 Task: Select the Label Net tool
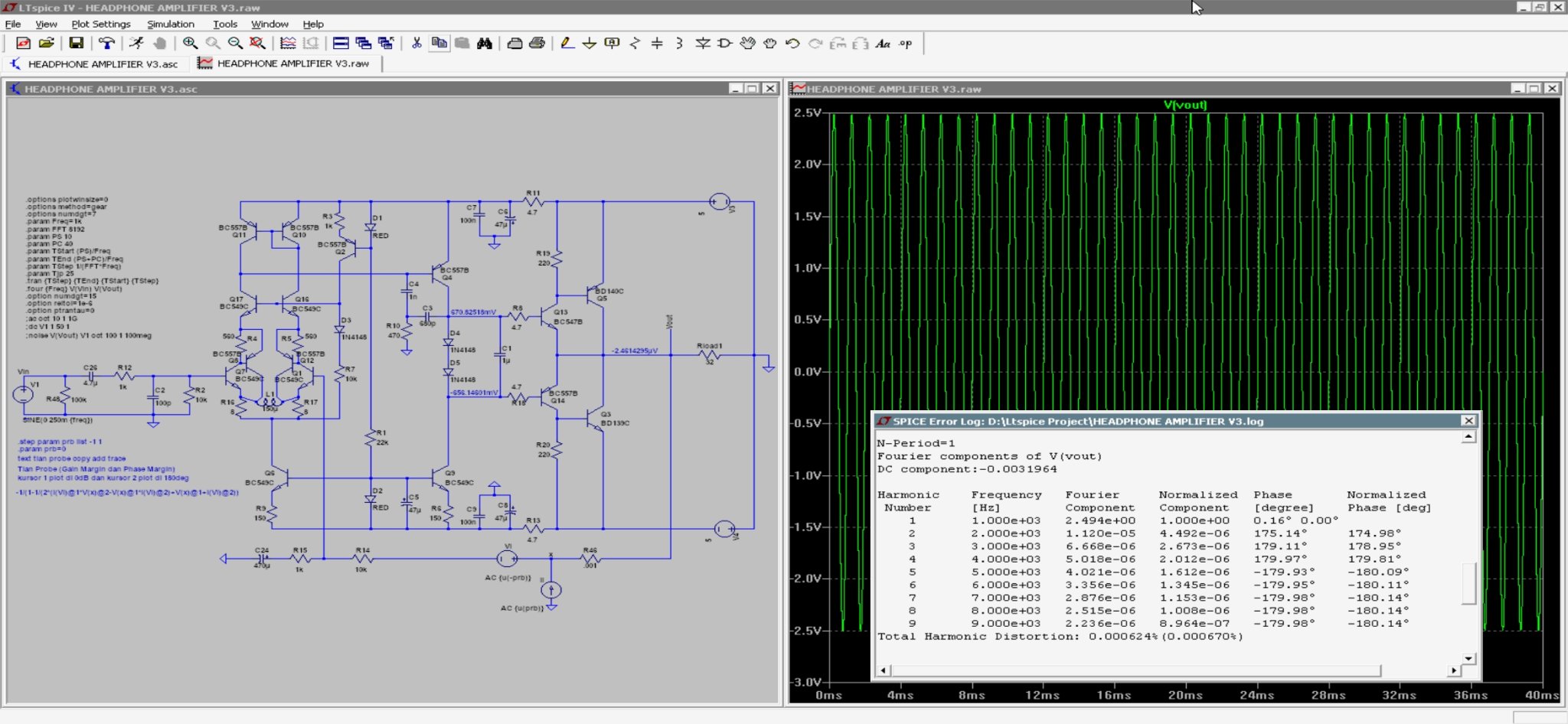click(x=612, y=44)
